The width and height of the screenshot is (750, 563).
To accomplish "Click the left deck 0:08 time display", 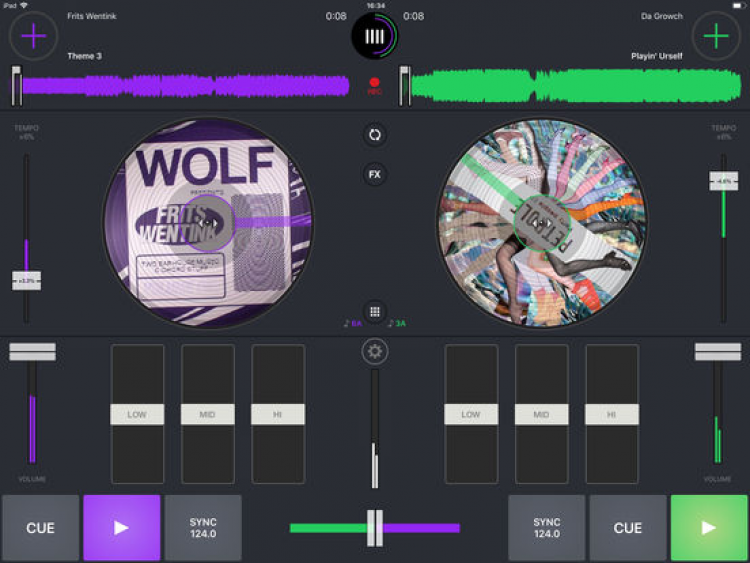I will (x=336, y=16).
